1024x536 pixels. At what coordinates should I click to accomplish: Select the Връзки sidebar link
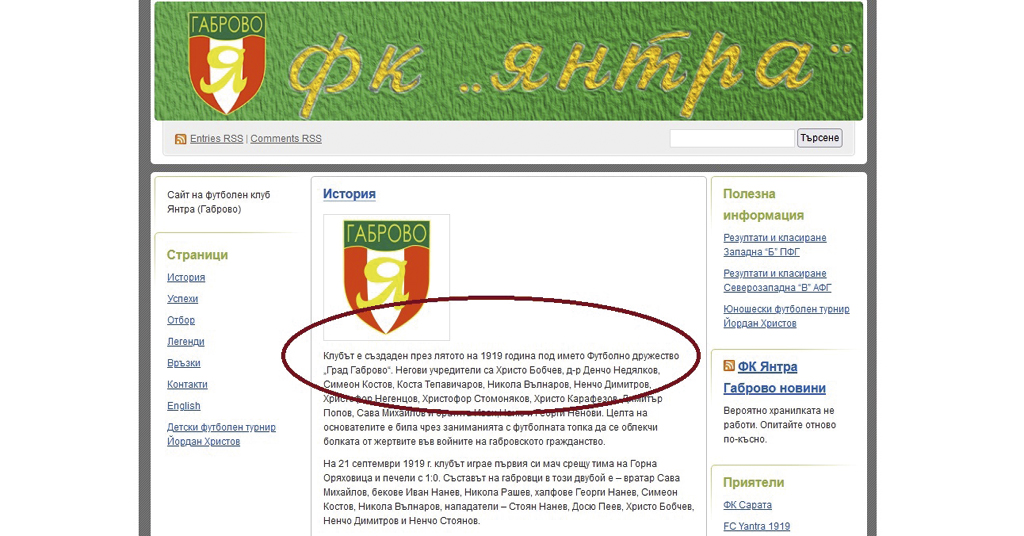click(x=184, y=364)
